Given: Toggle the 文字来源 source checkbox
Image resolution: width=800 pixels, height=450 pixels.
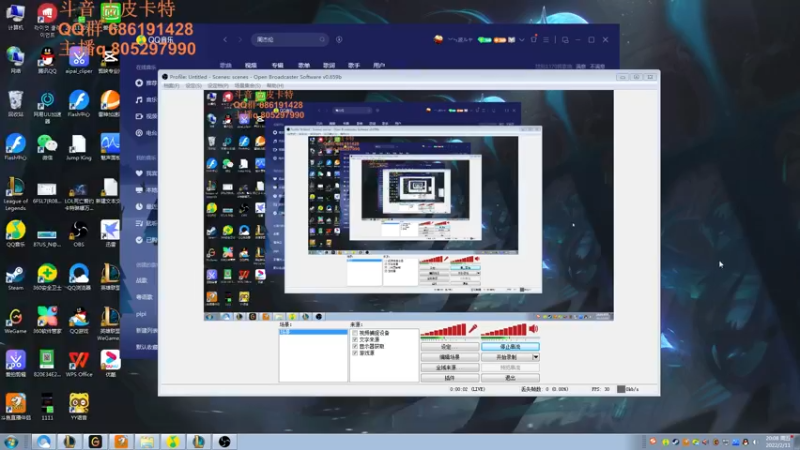Looking at the screenshot, I should [x=355, y=339].
